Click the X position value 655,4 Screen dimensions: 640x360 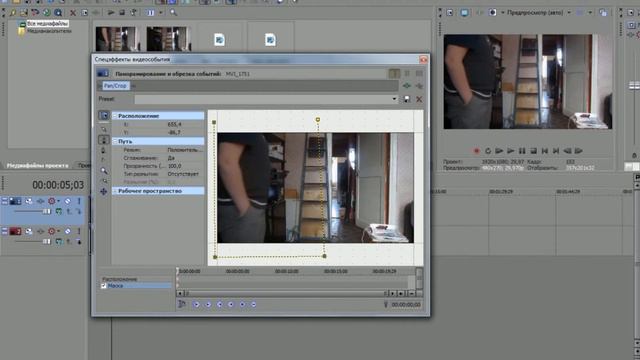(x=175, y=124)
